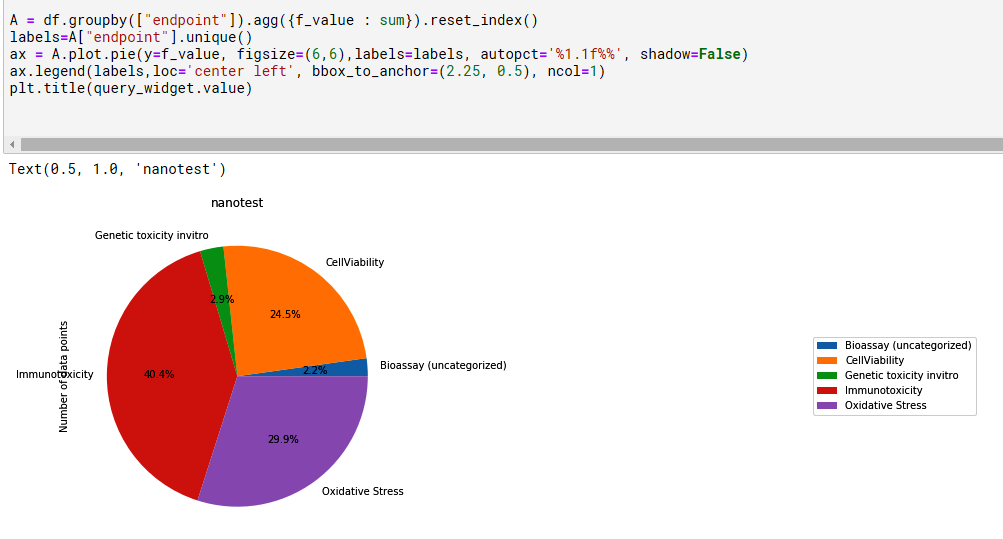This screenshot has width=1003, height=539.
Task: Click the 40.4% percentage label
Action: (x=159, y=374)
